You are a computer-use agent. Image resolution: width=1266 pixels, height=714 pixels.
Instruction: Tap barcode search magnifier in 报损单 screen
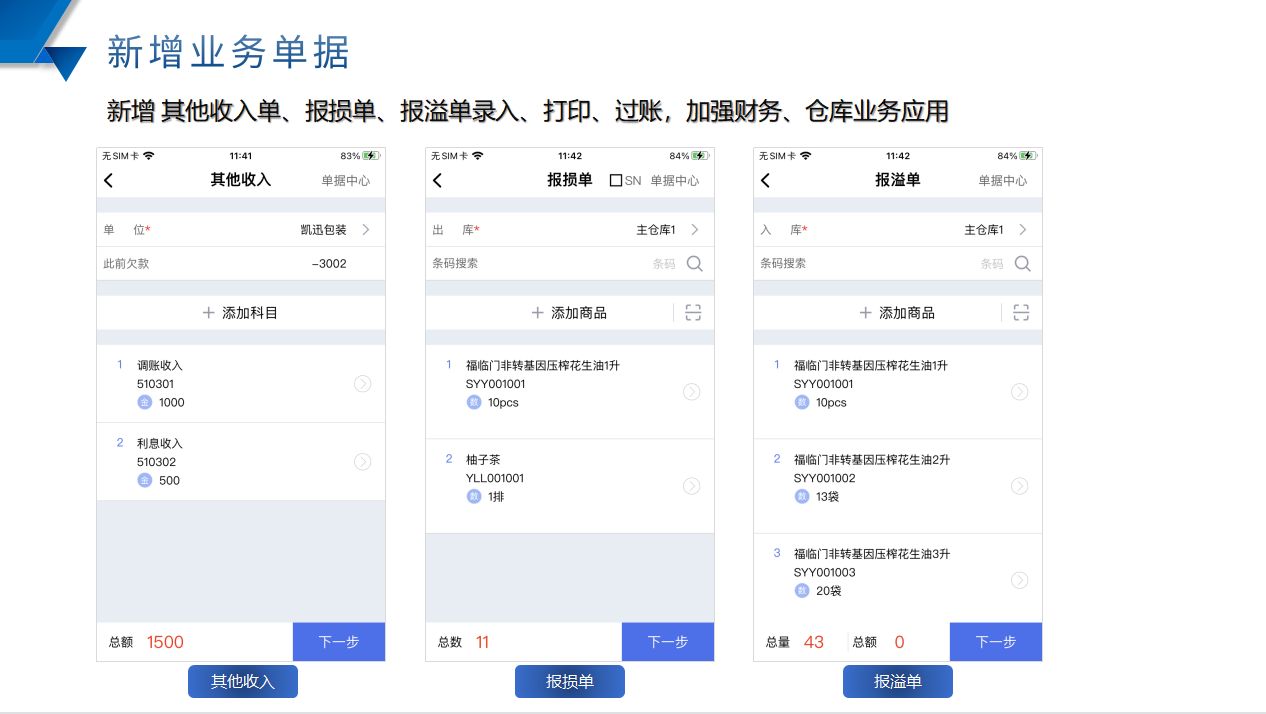[x=694, y=264]
